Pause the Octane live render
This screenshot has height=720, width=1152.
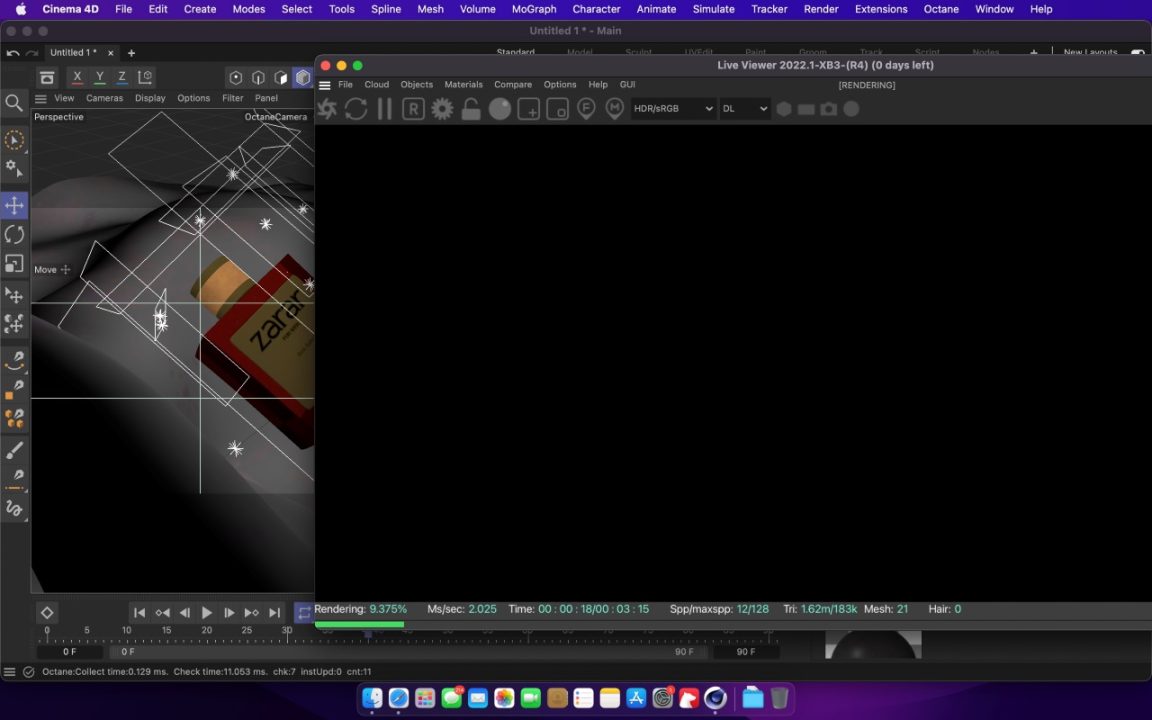click(x=384, y=108)
